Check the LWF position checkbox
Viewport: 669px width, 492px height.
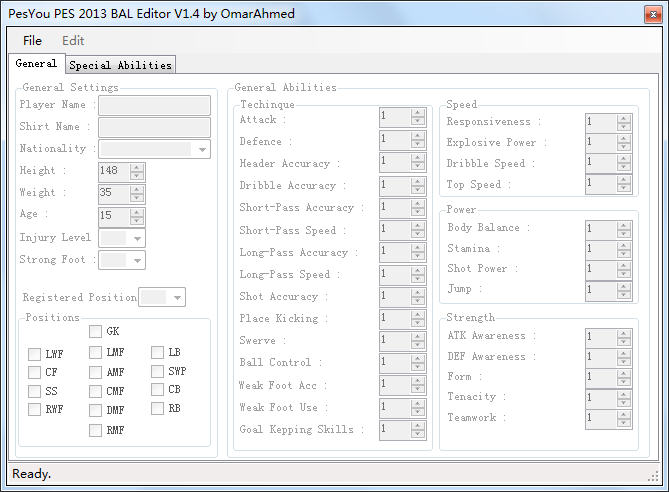pos(34,354)
